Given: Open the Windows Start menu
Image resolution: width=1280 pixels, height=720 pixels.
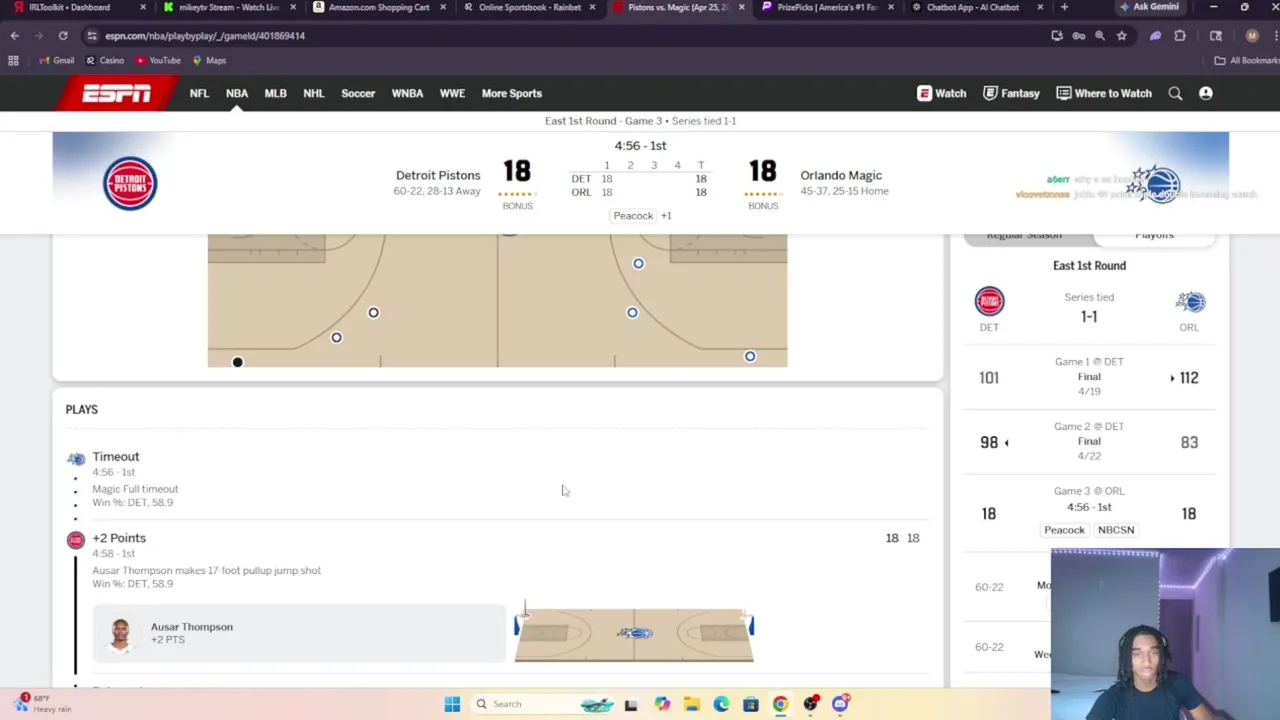Looking at the screenshot, I should pyautogui.click(x=452, y=704).
